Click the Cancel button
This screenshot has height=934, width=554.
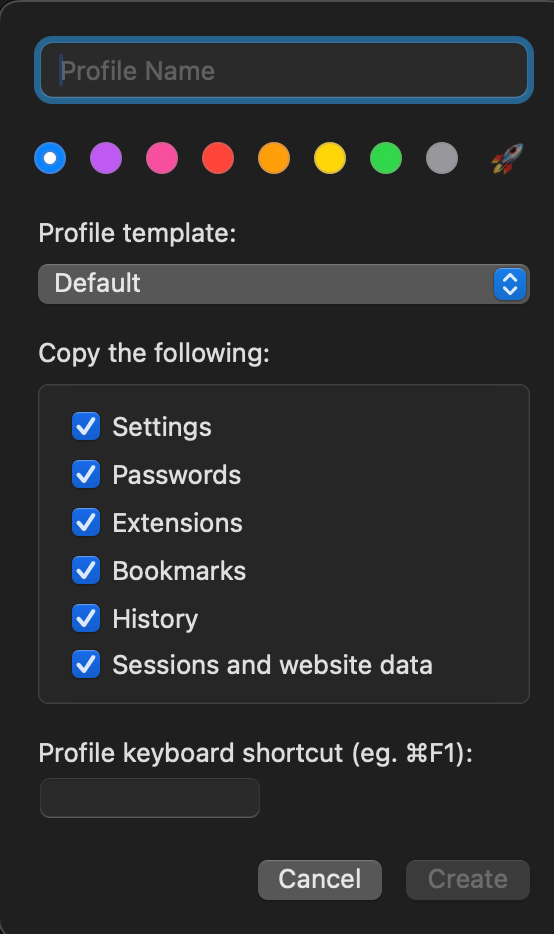320,879
